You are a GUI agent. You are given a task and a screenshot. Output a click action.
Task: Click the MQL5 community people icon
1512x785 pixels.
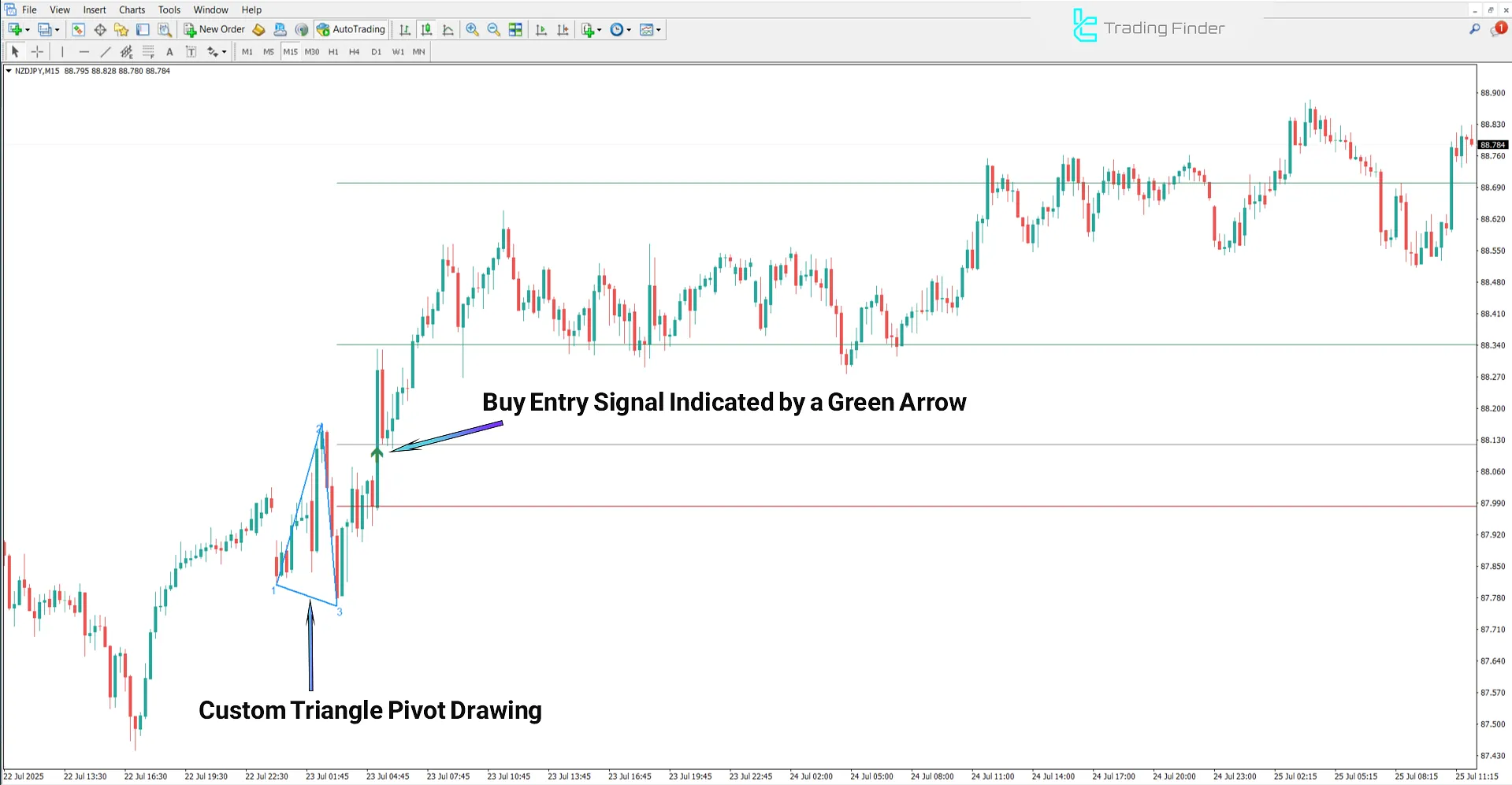coord(280,29)
